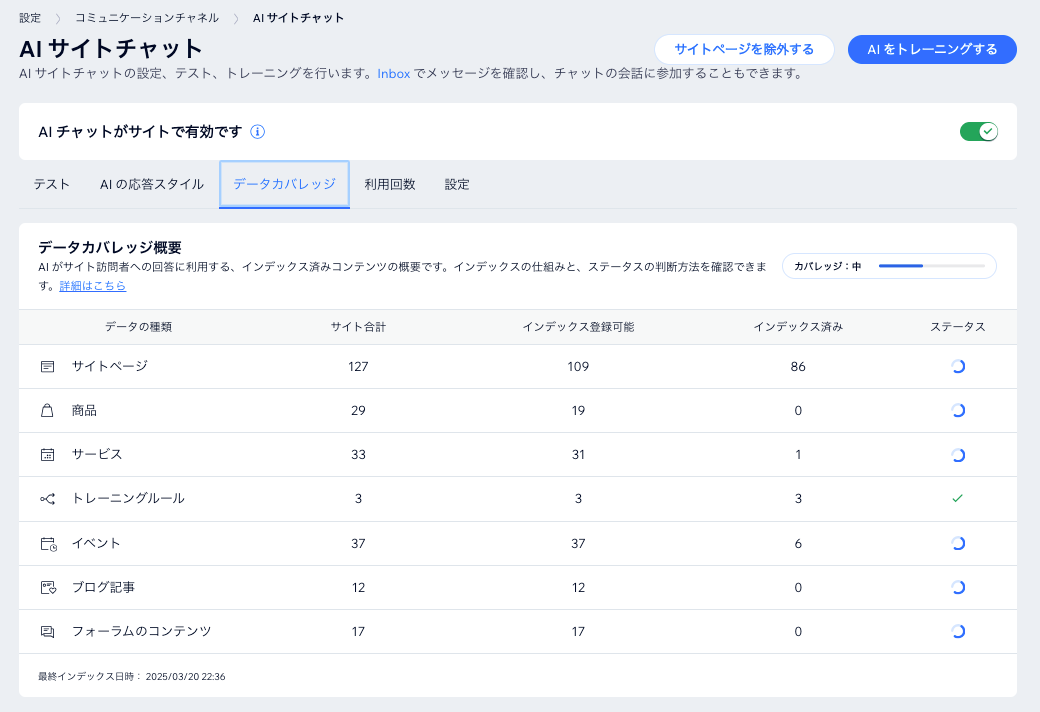The height and width of the screenshot is (712, 1040).
Task: Click the サイトページ page icon in the table
Action: pos(46,366)
